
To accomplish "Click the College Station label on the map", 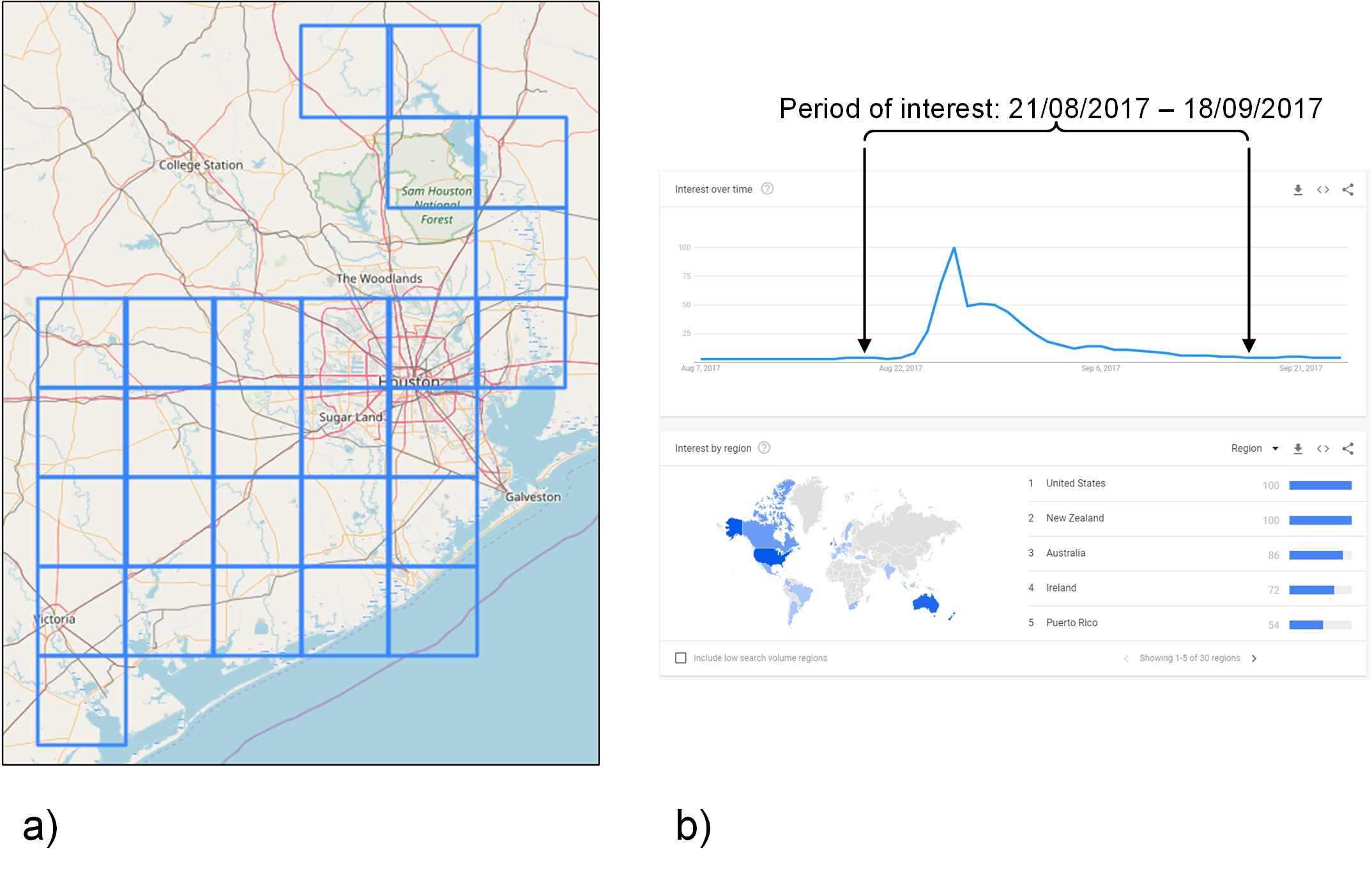I will point(201,165).
